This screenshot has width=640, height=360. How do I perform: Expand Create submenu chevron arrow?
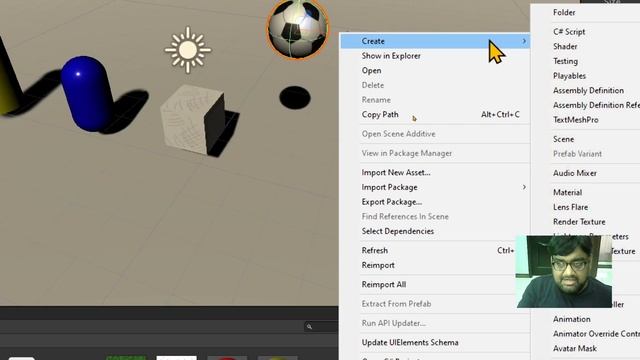pos(524,41)
